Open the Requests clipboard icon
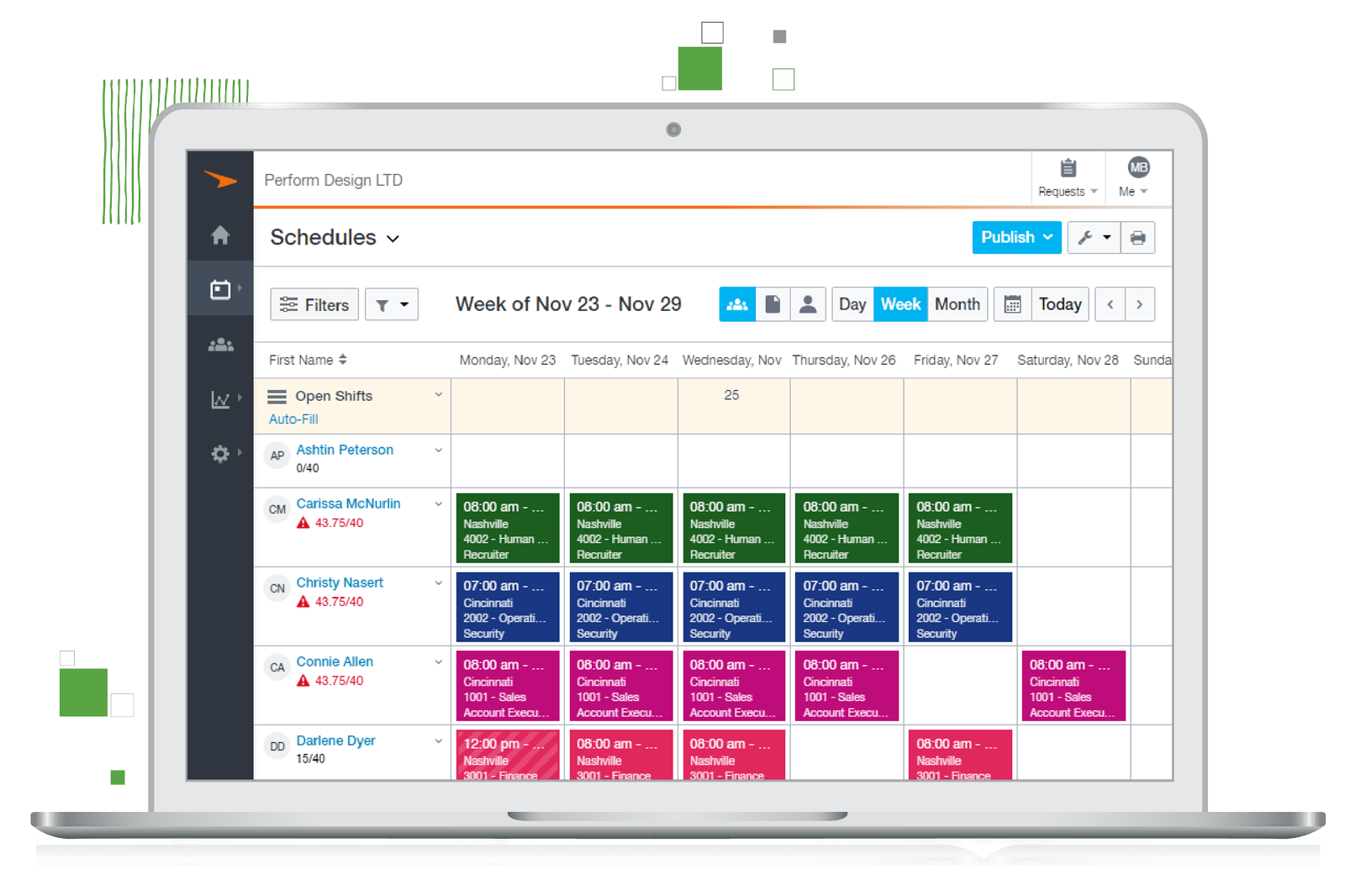Screen dimensions: 1345x896 pos(1068,169)
